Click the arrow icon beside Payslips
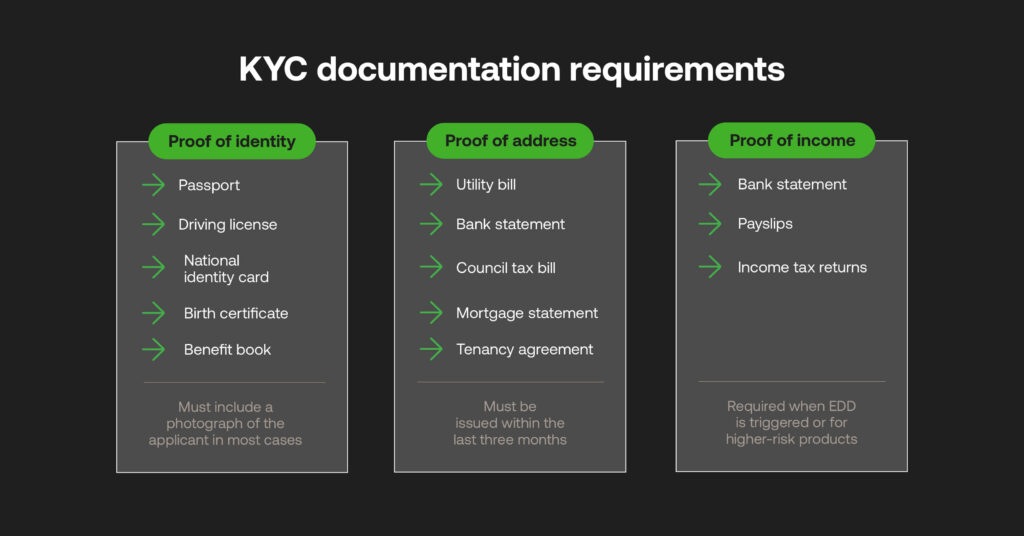Screen dimensions: 1024x536 click(710, 224)
